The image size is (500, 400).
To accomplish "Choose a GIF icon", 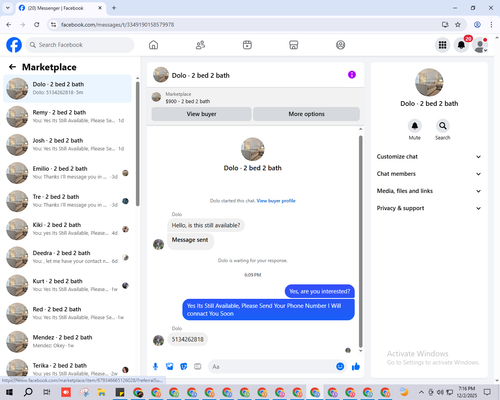I will 198,367.
